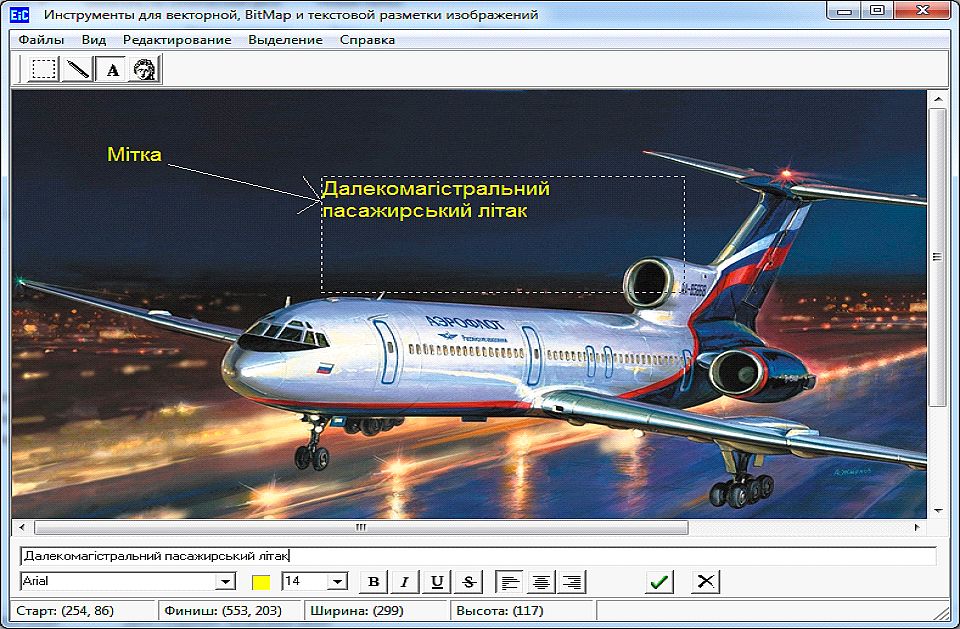Screen dimensions: 960x629
Task: Confirm text with green checkmark
Action: pos(658,582)
